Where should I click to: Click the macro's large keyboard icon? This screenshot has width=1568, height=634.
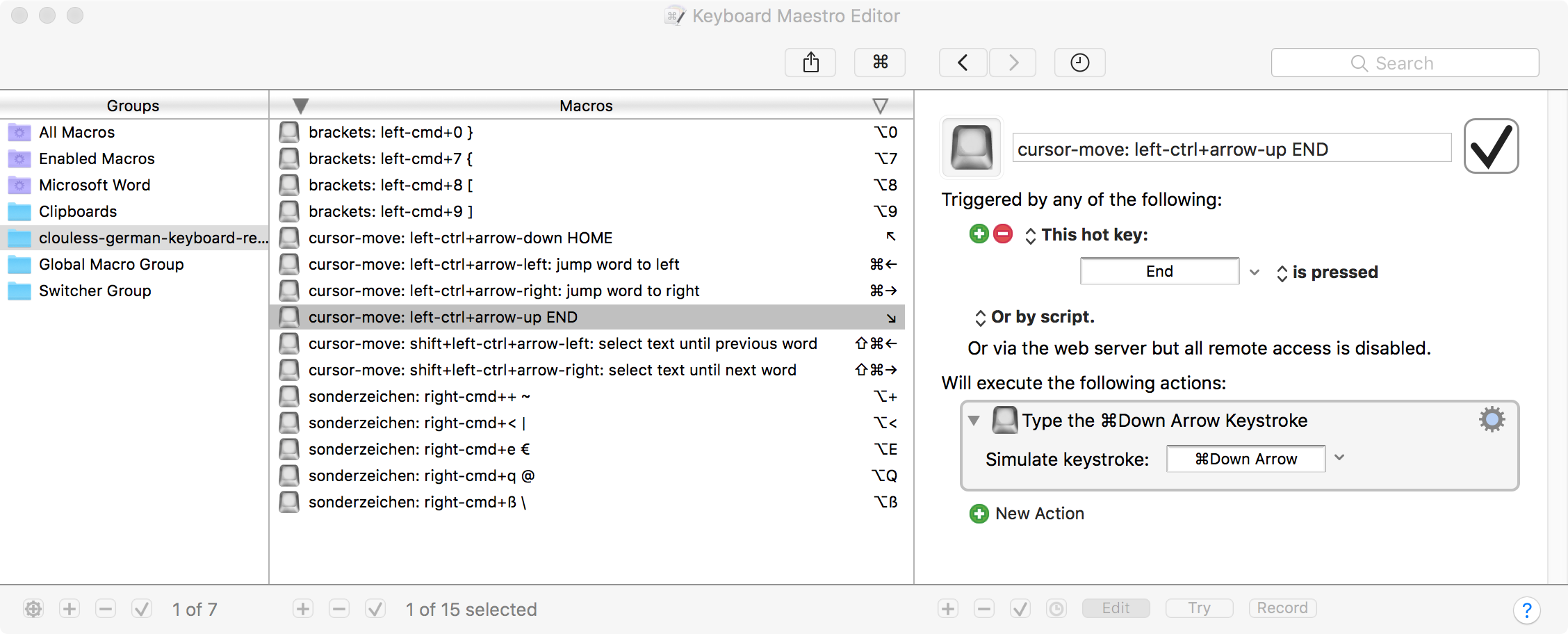(971, 147)
